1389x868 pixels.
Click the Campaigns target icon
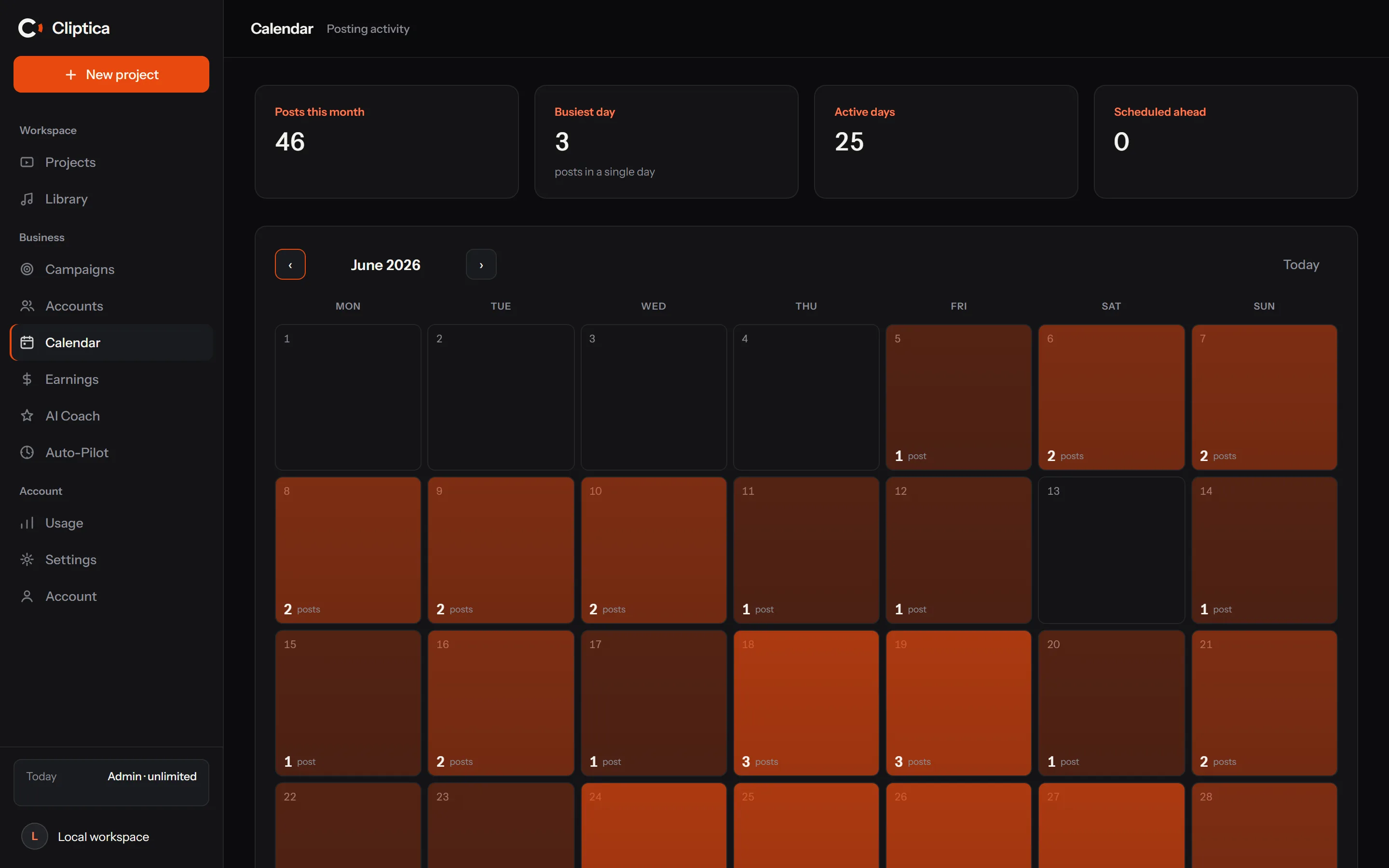(27, 269)
